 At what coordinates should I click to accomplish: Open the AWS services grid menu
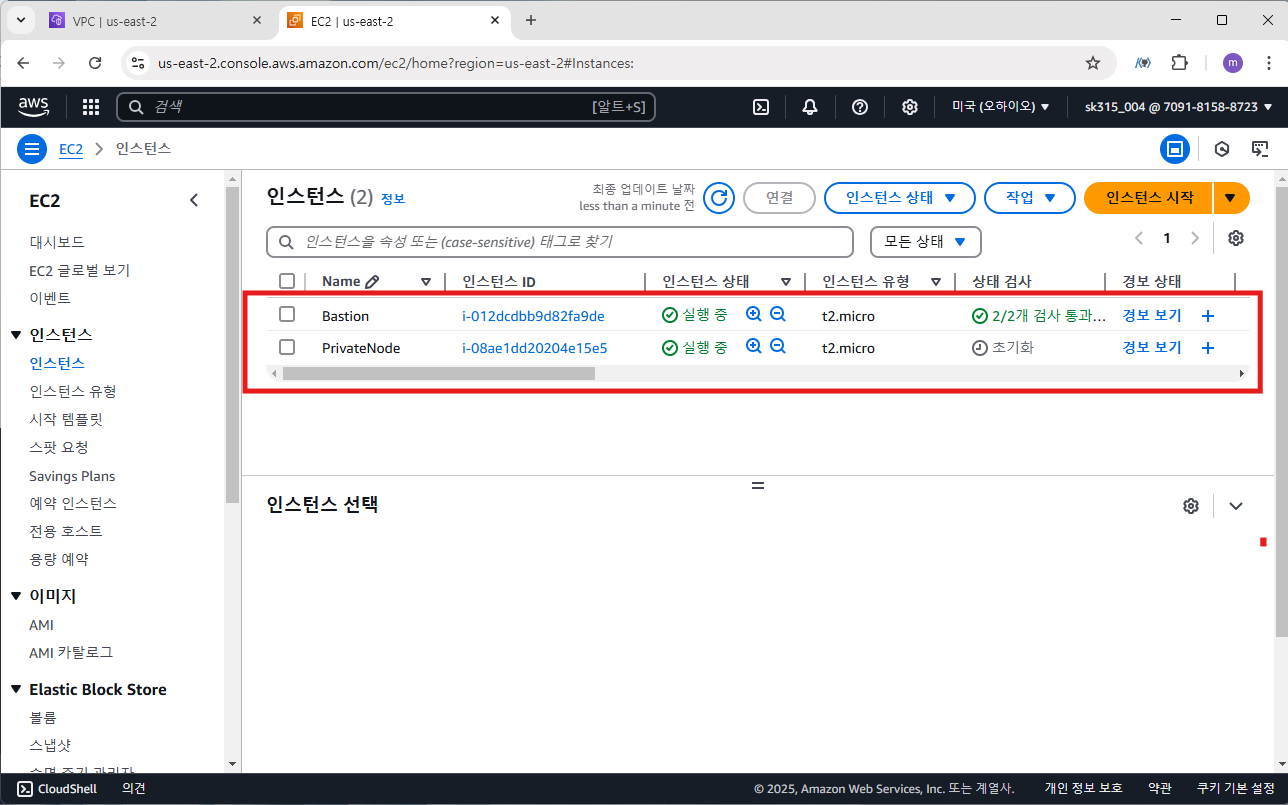point(91,107)
